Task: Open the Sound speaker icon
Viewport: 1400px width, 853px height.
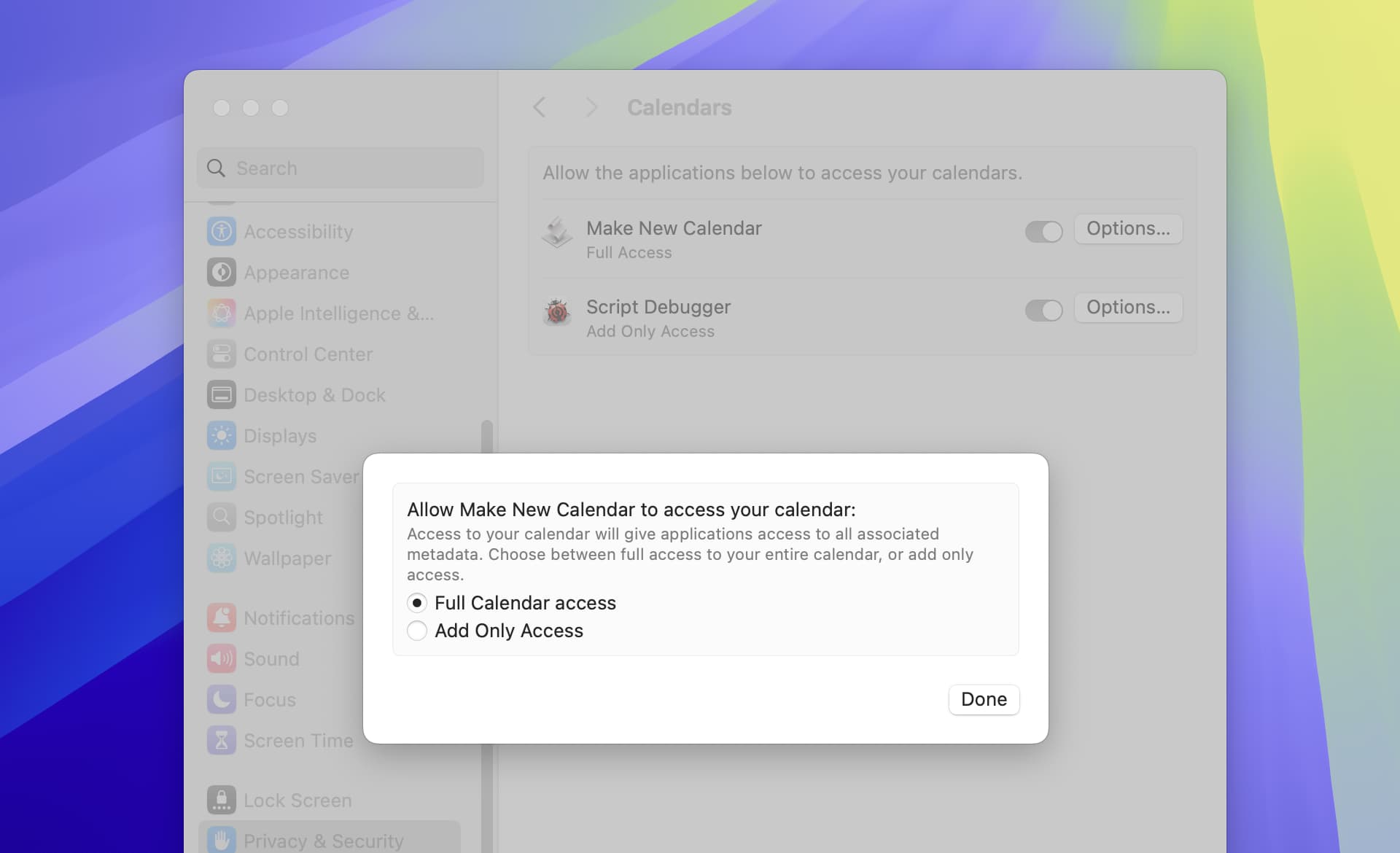Action: (x=222, y=658)
